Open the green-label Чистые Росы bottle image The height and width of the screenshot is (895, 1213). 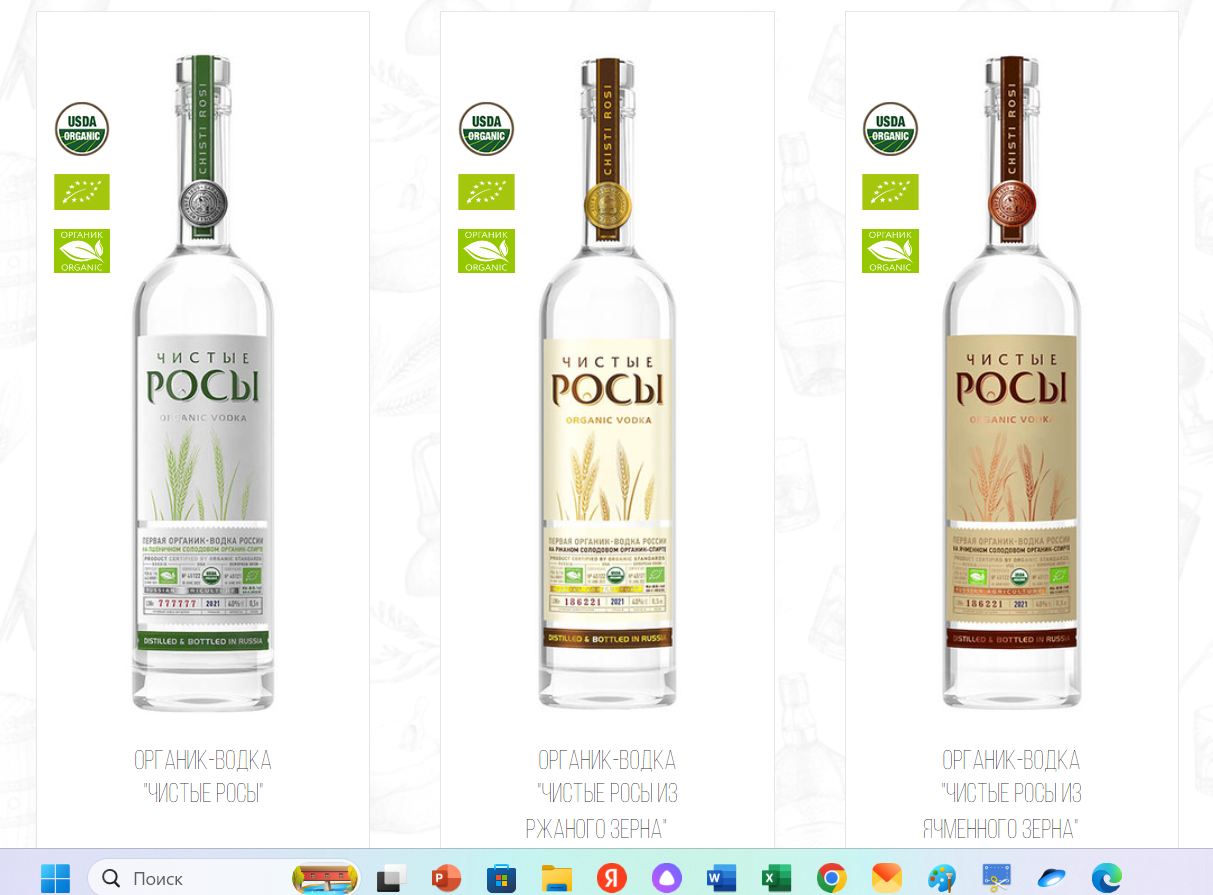pyautogui.click(x=203, y=382)
